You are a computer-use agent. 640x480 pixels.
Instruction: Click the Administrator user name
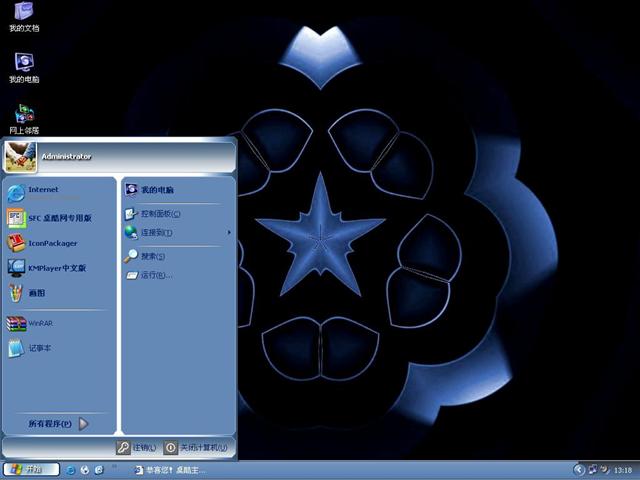click(x=66, y=156)
